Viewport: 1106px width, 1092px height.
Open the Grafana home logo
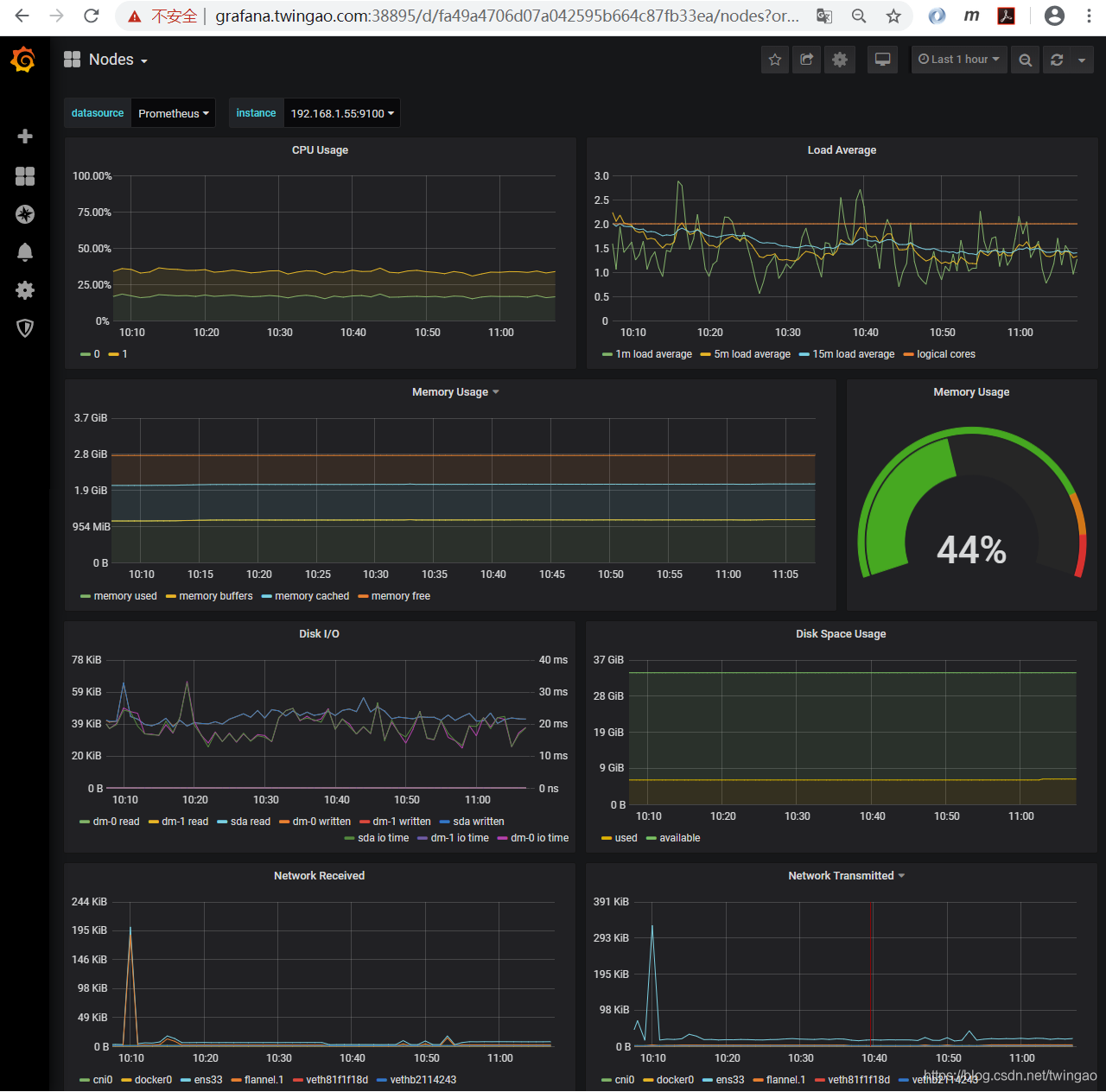point(23,60)
